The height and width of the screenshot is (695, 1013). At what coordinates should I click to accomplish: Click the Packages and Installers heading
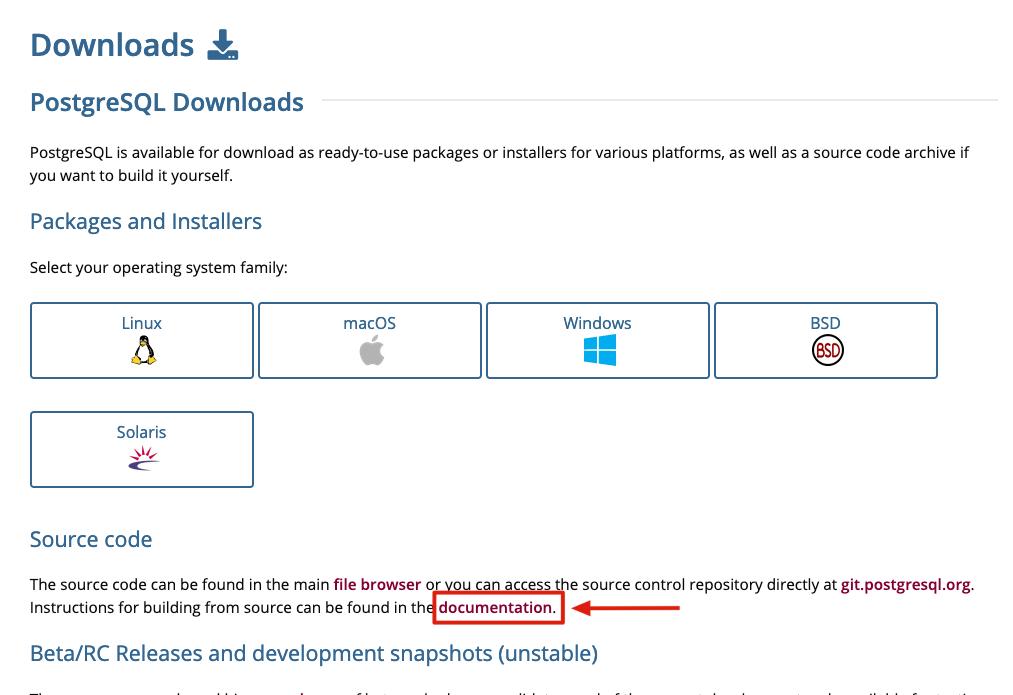(x=146, y=222)
